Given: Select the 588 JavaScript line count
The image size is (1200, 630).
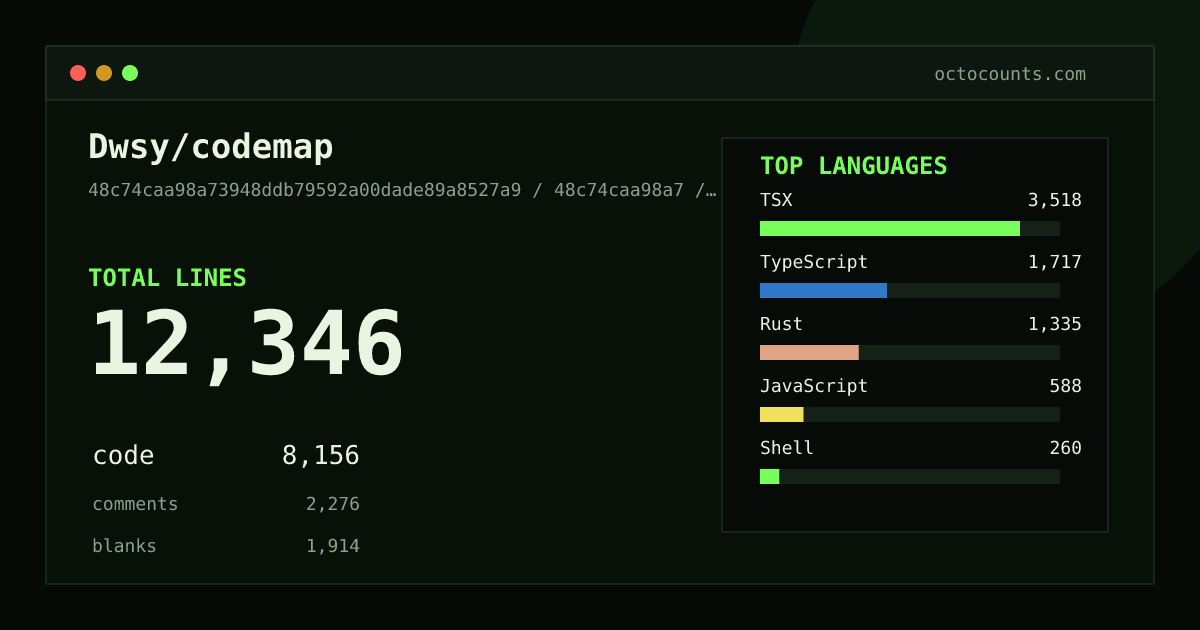Looking at the screenshot, I should pyautogui.click(x=1065, y=386).
